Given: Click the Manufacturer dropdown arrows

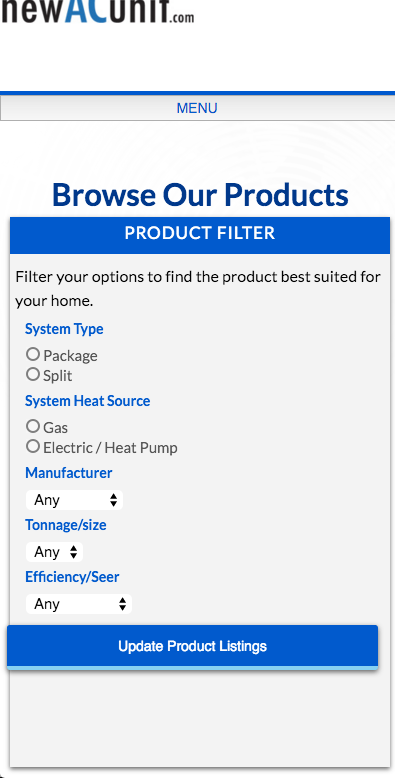Looking at the screenshot, I should [114, 500].
